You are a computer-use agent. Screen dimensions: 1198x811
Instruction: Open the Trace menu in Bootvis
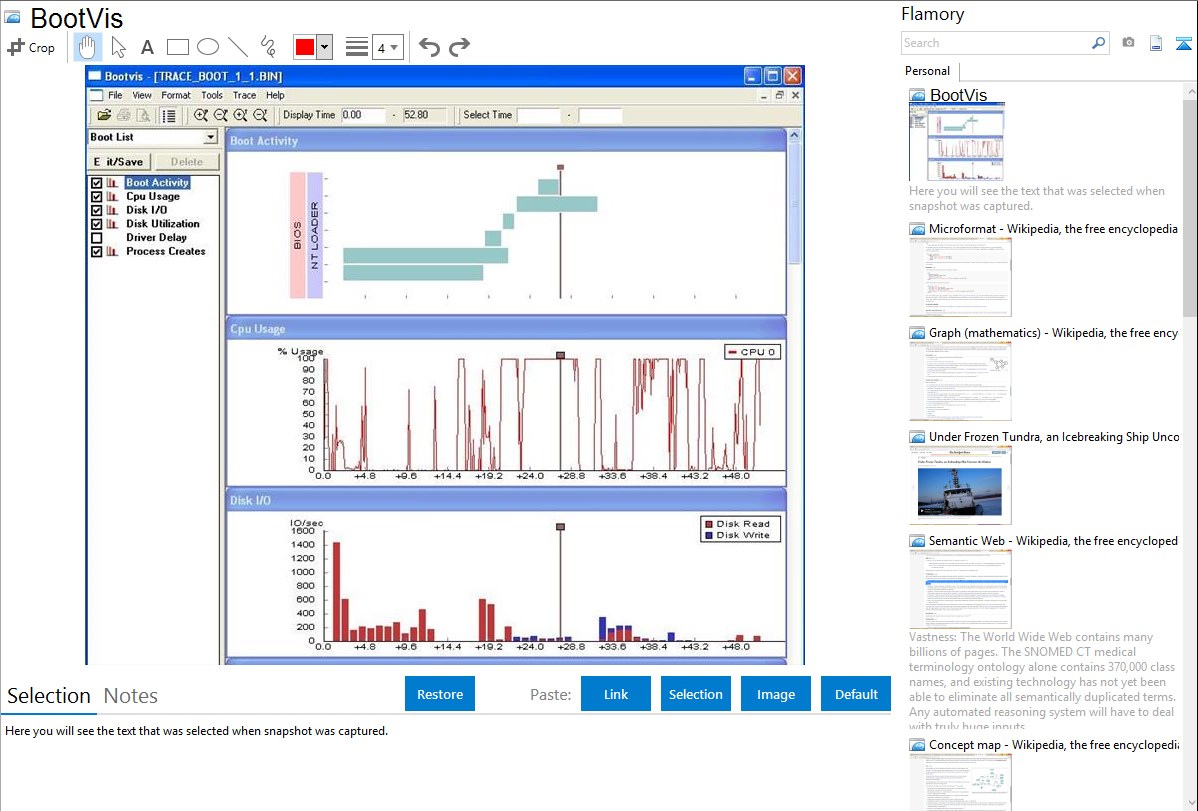[244, 96]
